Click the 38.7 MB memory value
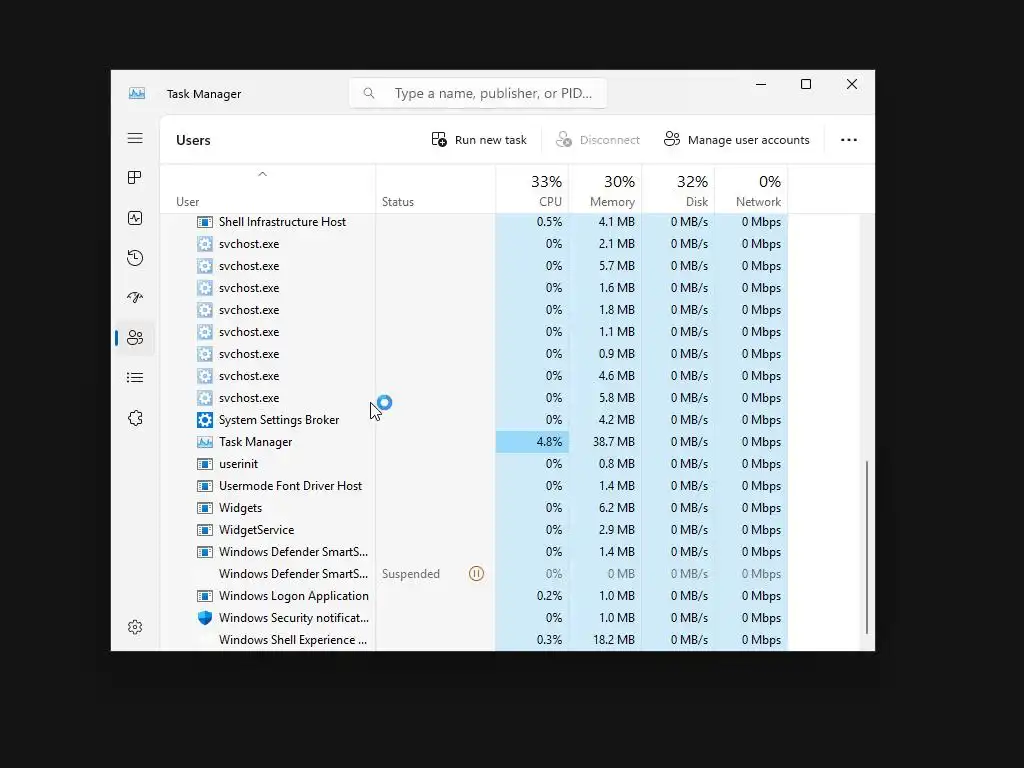 (614, 442)
